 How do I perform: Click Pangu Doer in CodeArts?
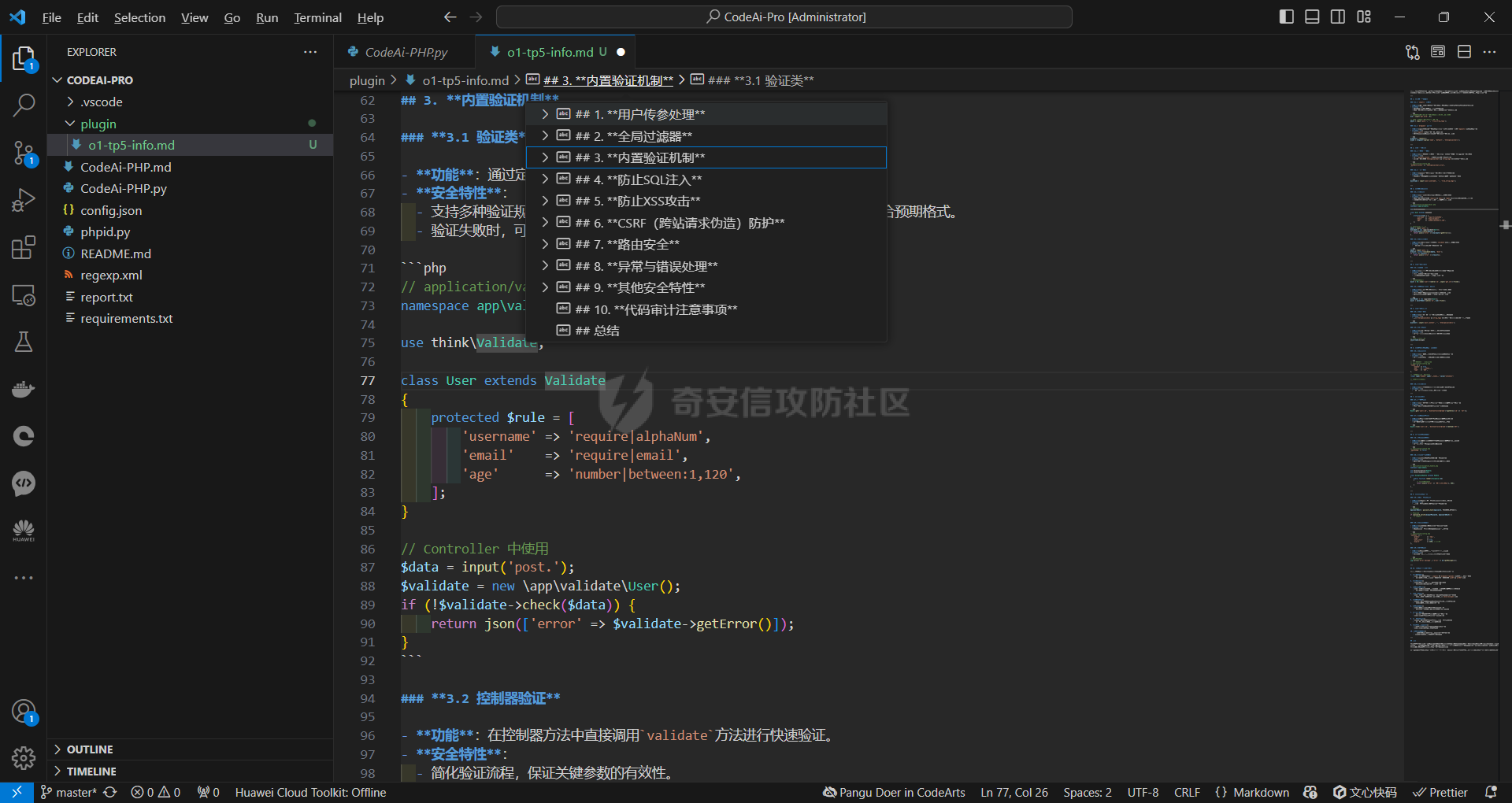click(894, 792)
